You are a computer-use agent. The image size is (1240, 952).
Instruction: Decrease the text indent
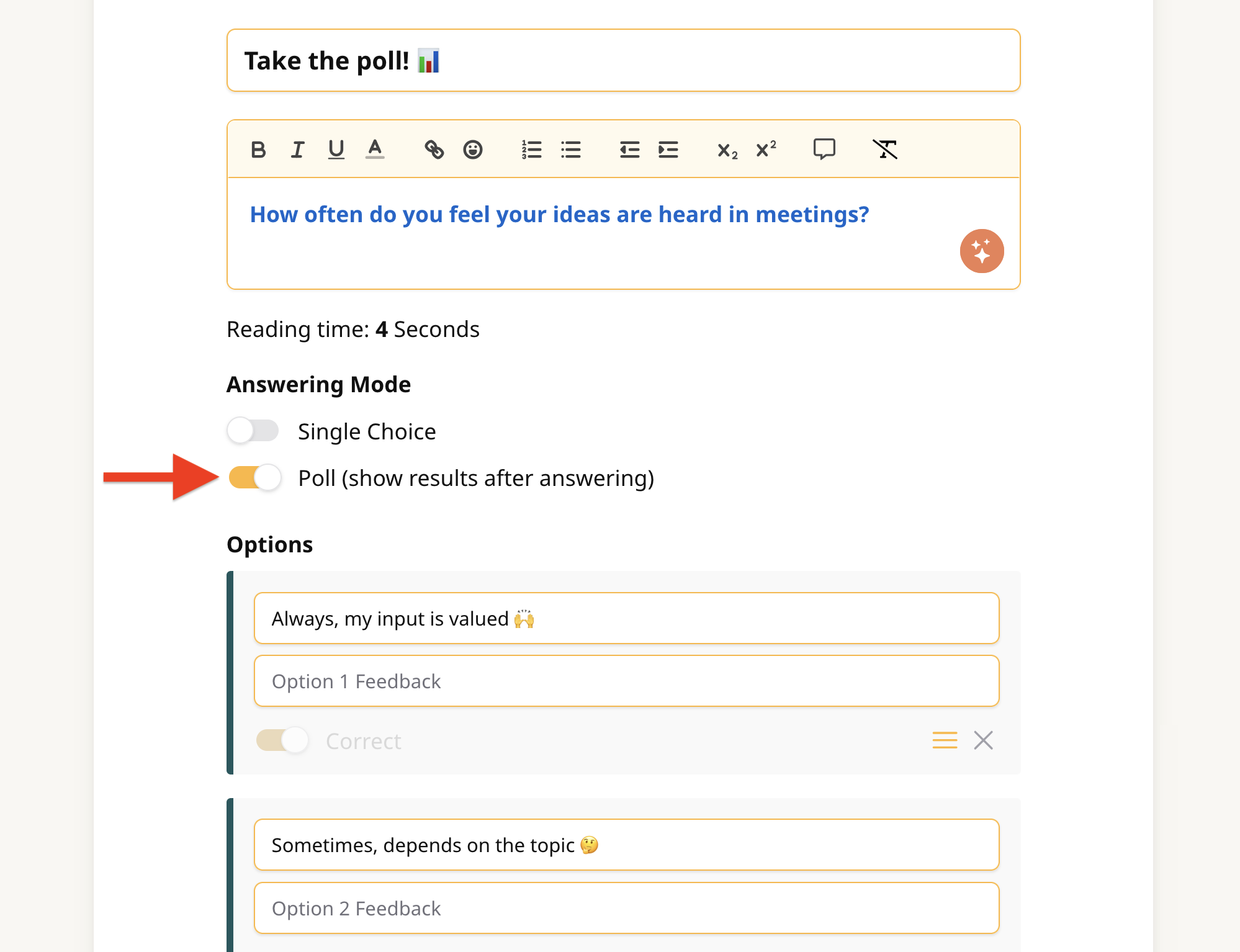point(629,150)
